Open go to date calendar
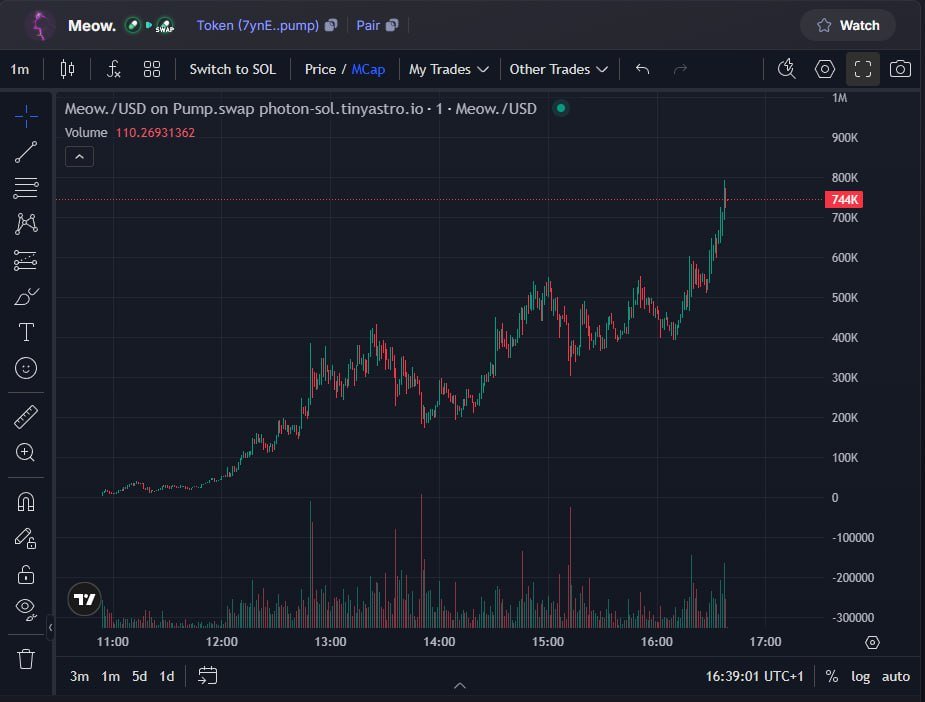Viewport: 925px width, 702px height. [208, 675]
